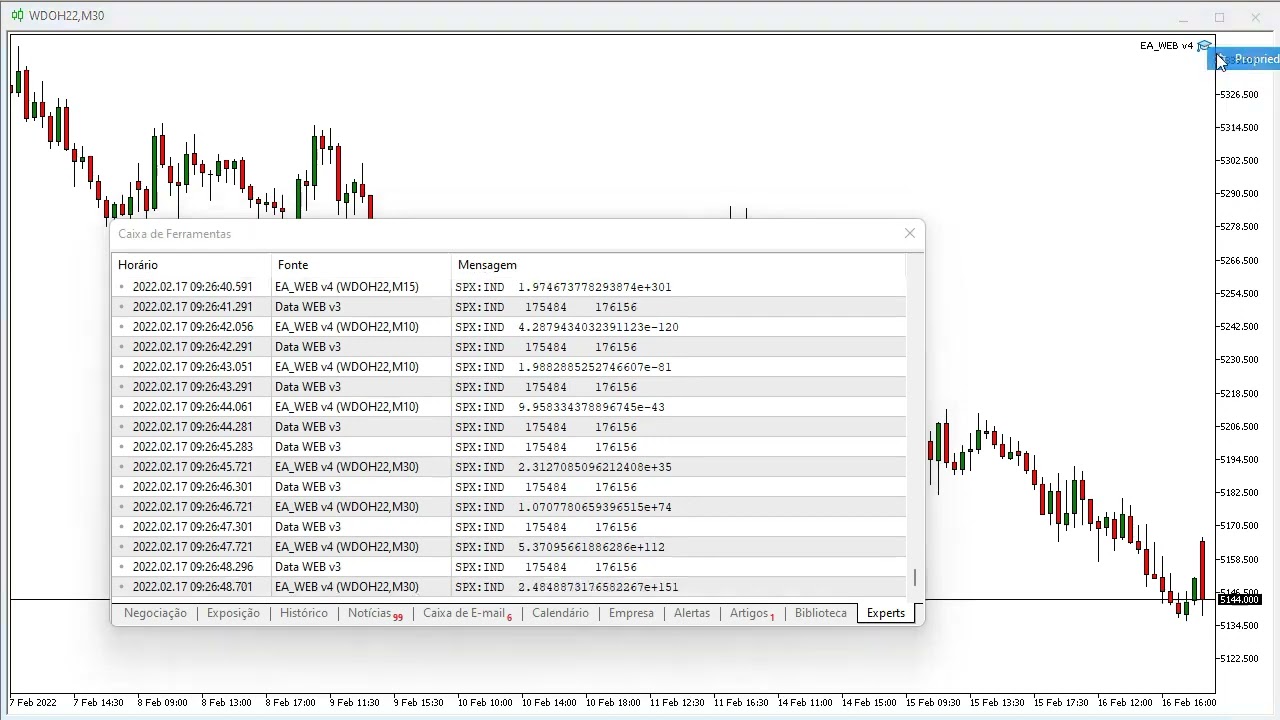Screen dimensions: 1280x720
Task: Show the Notícias tab
Action: tap(375, 613)
